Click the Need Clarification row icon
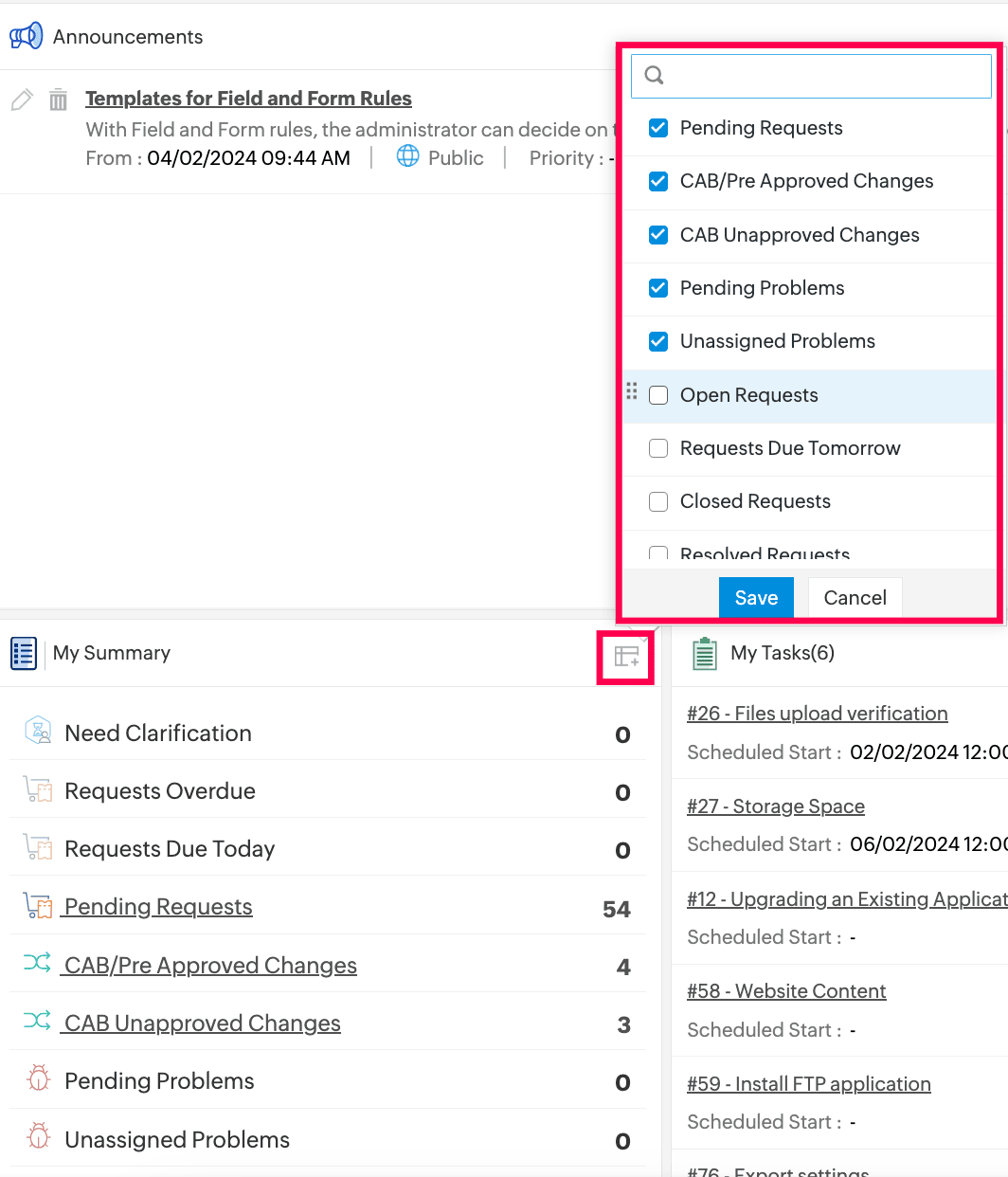Screen dimensions: 1008x1177 click(x=38, y=731)
